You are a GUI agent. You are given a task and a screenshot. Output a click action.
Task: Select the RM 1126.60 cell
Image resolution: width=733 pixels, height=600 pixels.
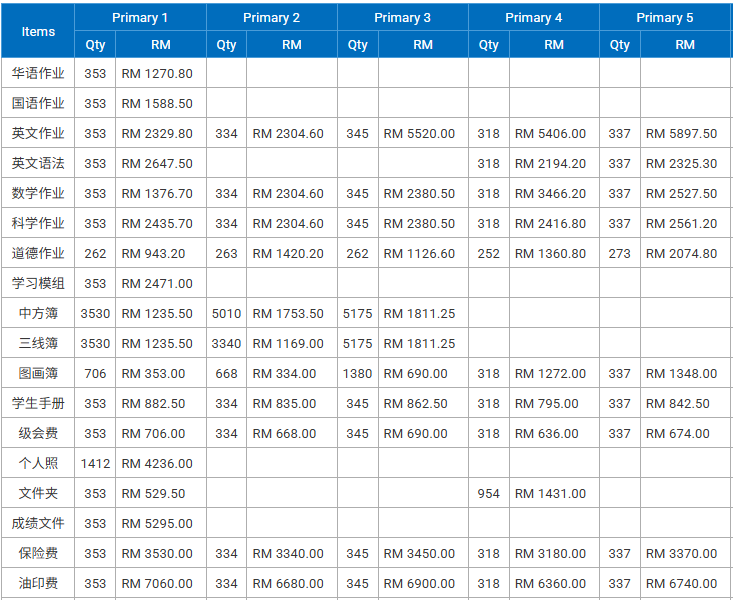click(x=423, y=253)
